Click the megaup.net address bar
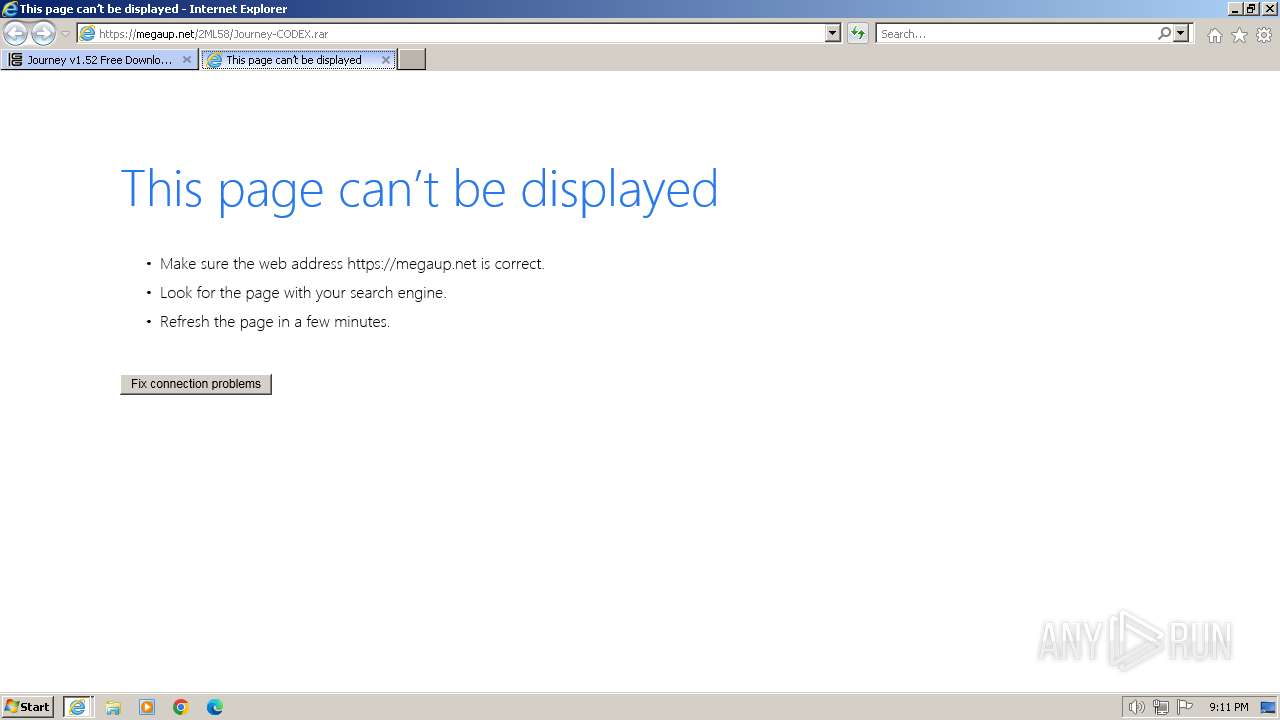 coord(450,34)
